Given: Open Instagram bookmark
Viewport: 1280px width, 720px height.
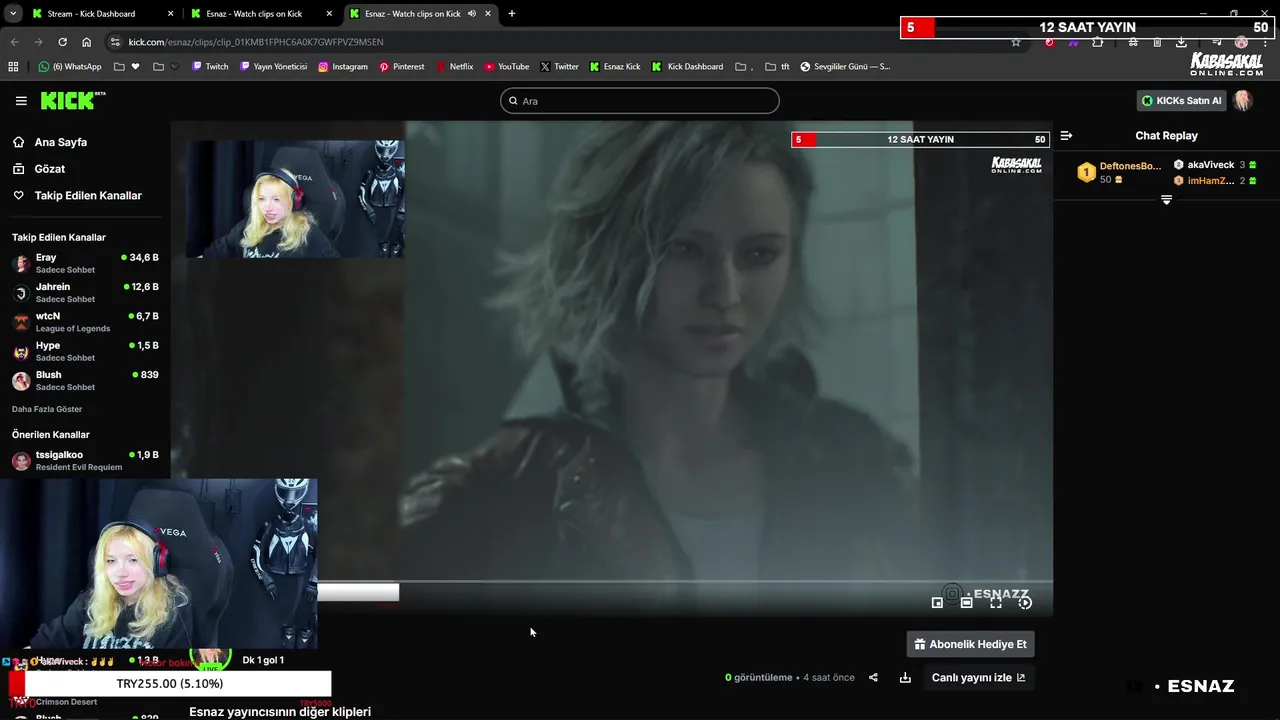Looking at the screenshot, I should pyautogui.click(x=343, y=67).
